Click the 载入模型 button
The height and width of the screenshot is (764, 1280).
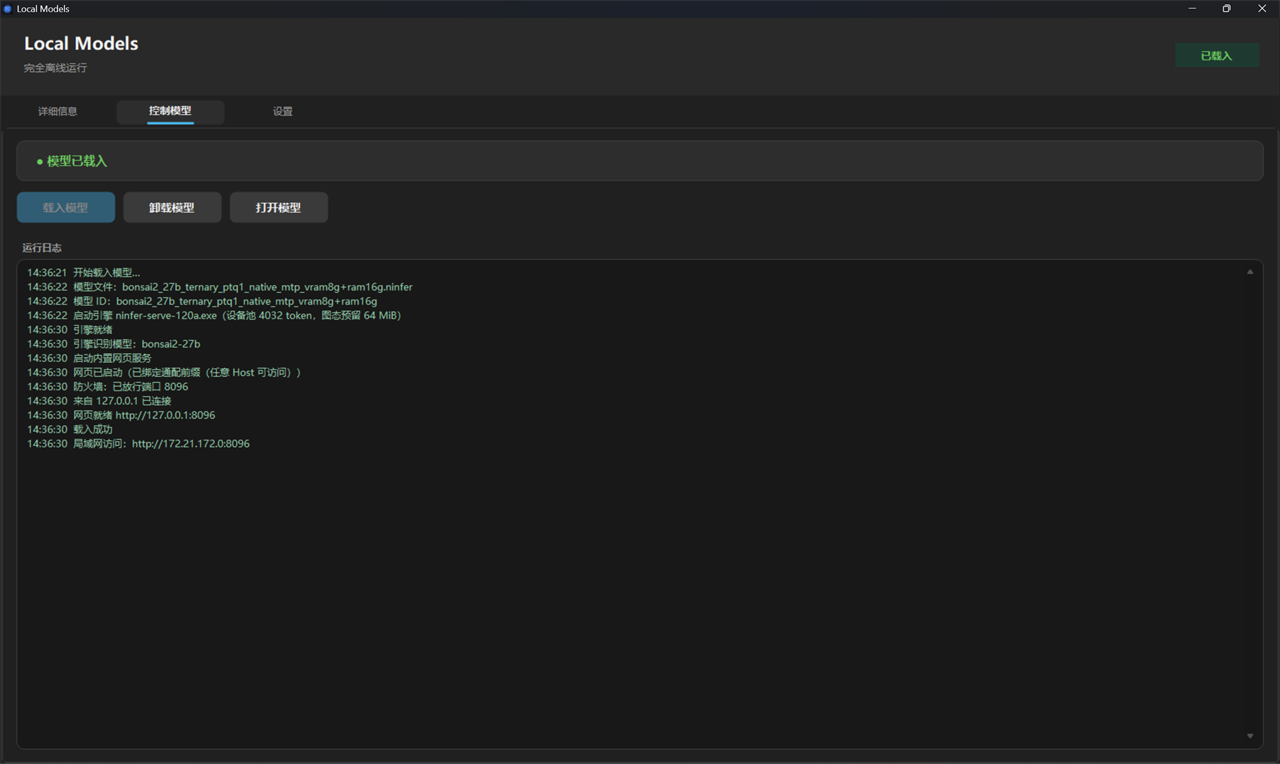pos(66,208)
